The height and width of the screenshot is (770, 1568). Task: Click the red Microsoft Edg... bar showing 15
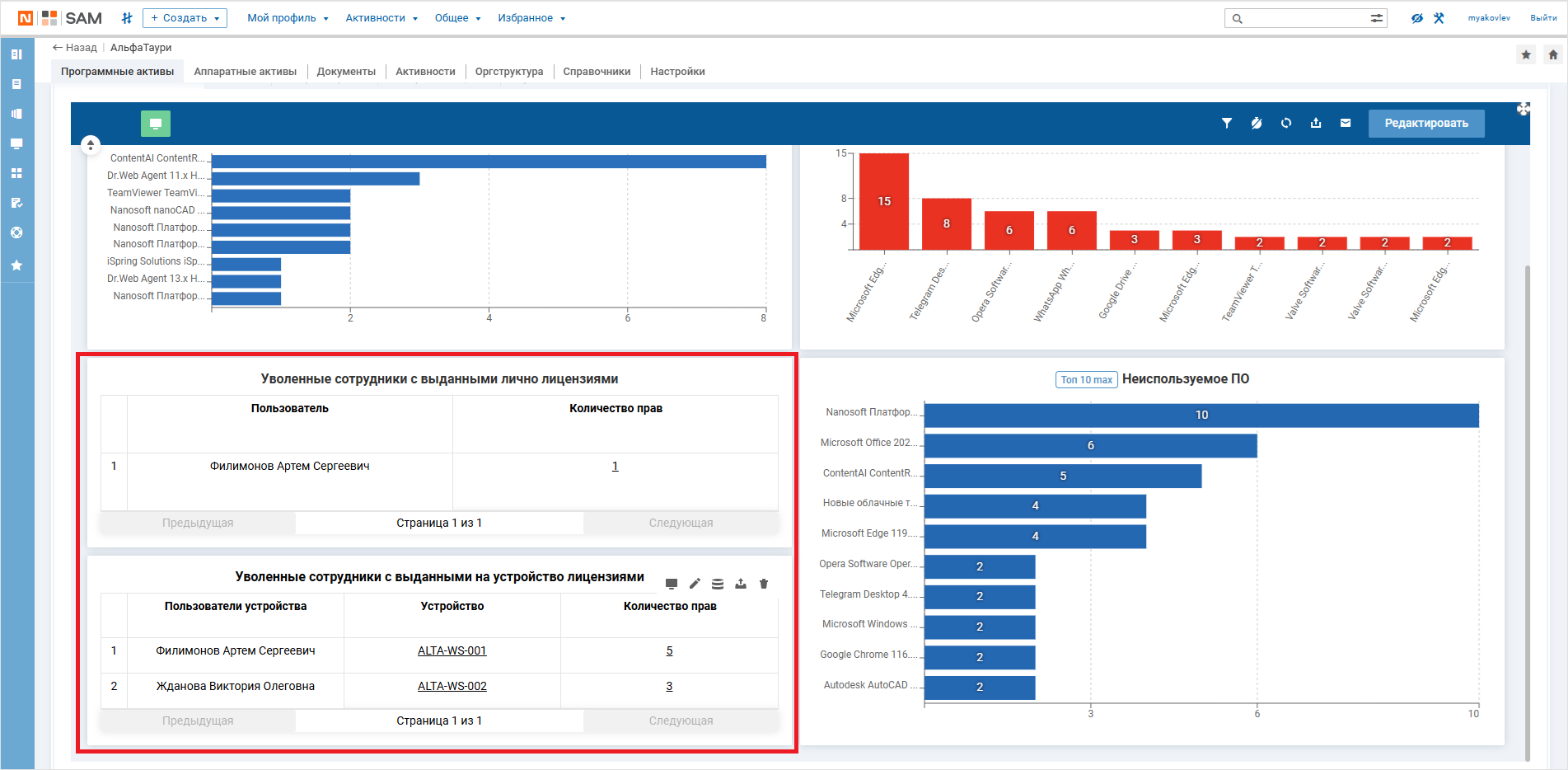tap(884, 201)
